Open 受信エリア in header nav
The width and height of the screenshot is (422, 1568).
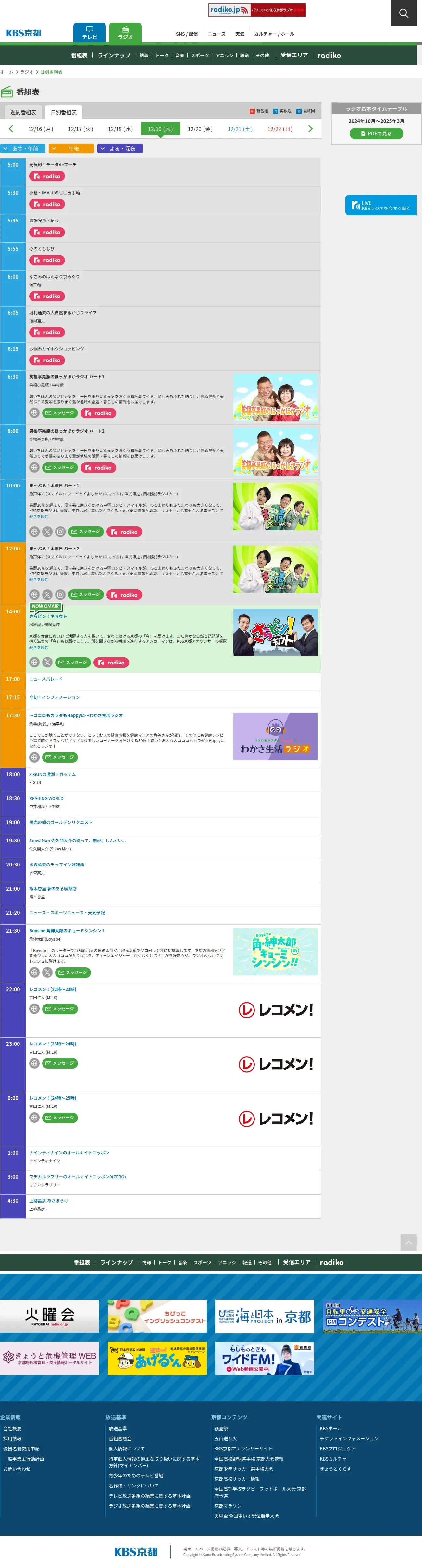[x=294, y=55]
